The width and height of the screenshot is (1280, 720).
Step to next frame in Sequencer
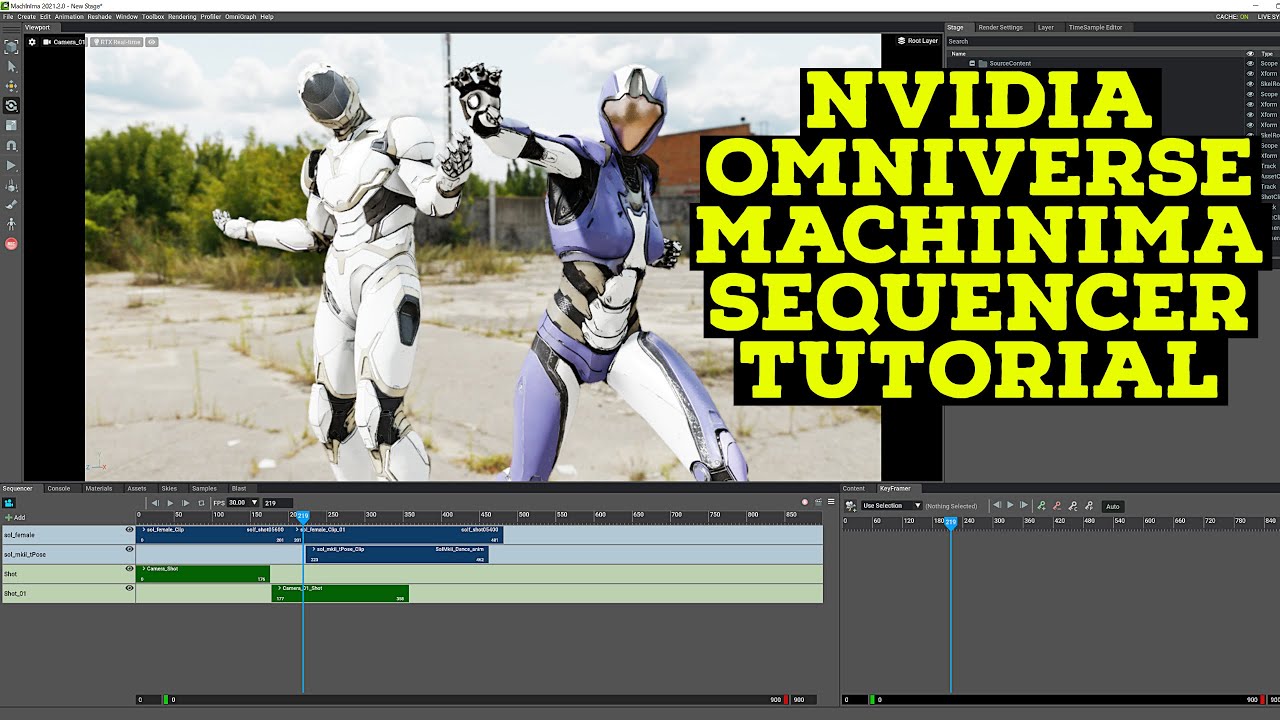click(x=186, y=503)
